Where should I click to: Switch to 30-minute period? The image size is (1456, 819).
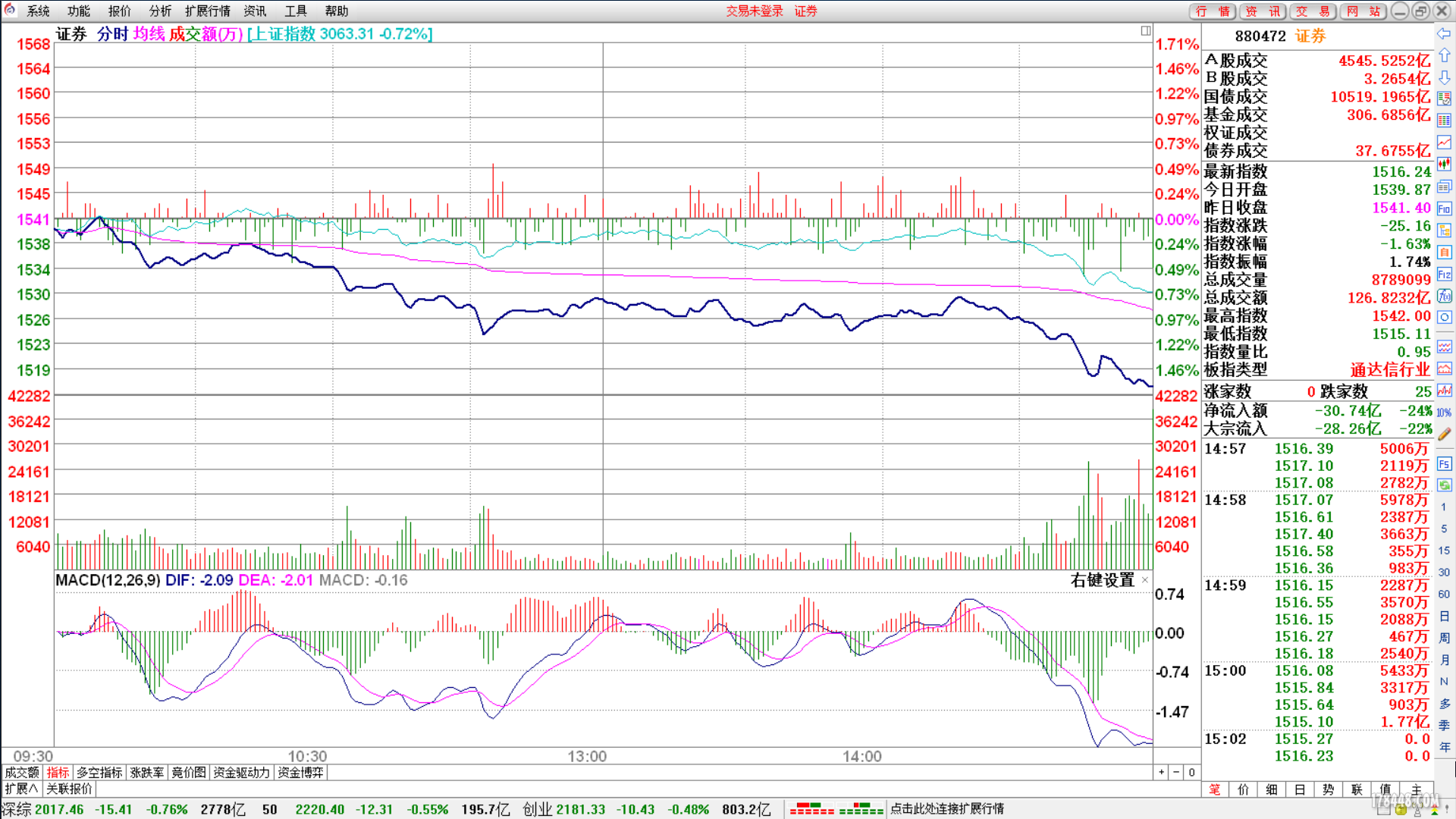[1444, 573]
